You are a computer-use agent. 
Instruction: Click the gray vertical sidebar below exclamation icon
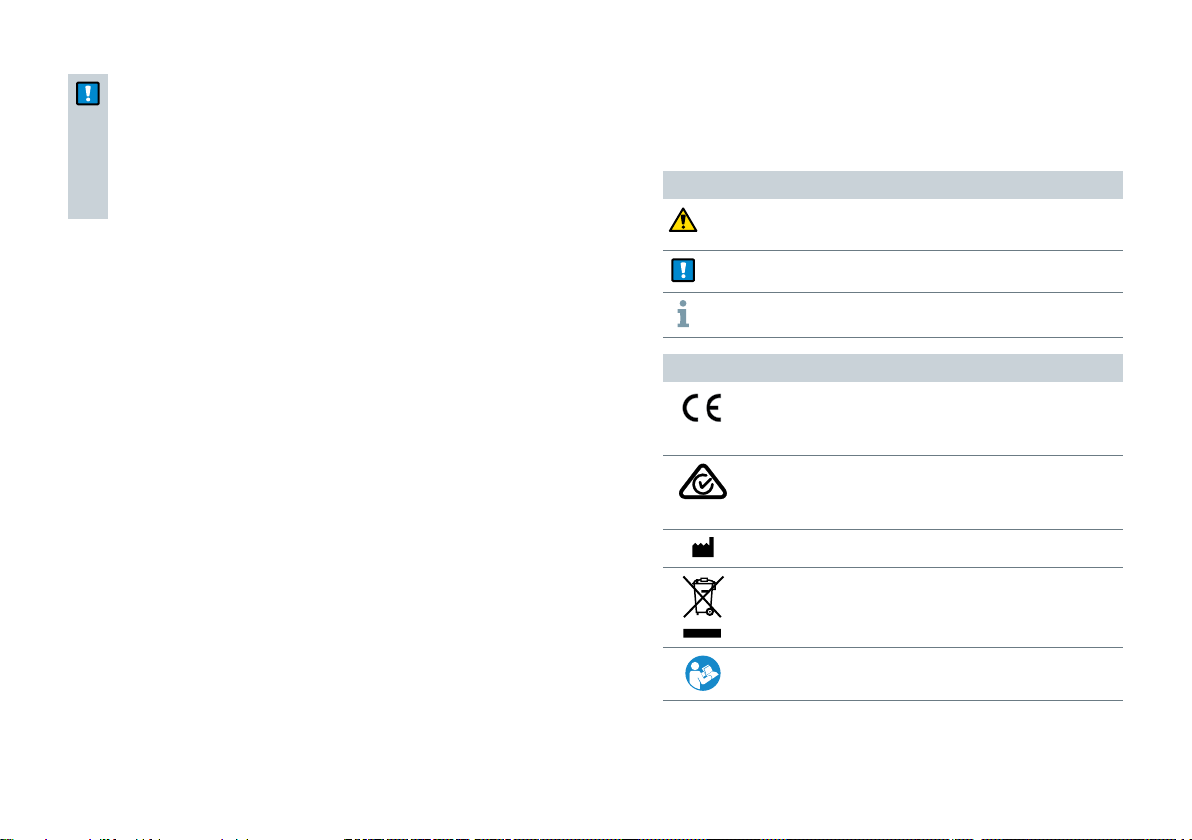coord(88,163)
